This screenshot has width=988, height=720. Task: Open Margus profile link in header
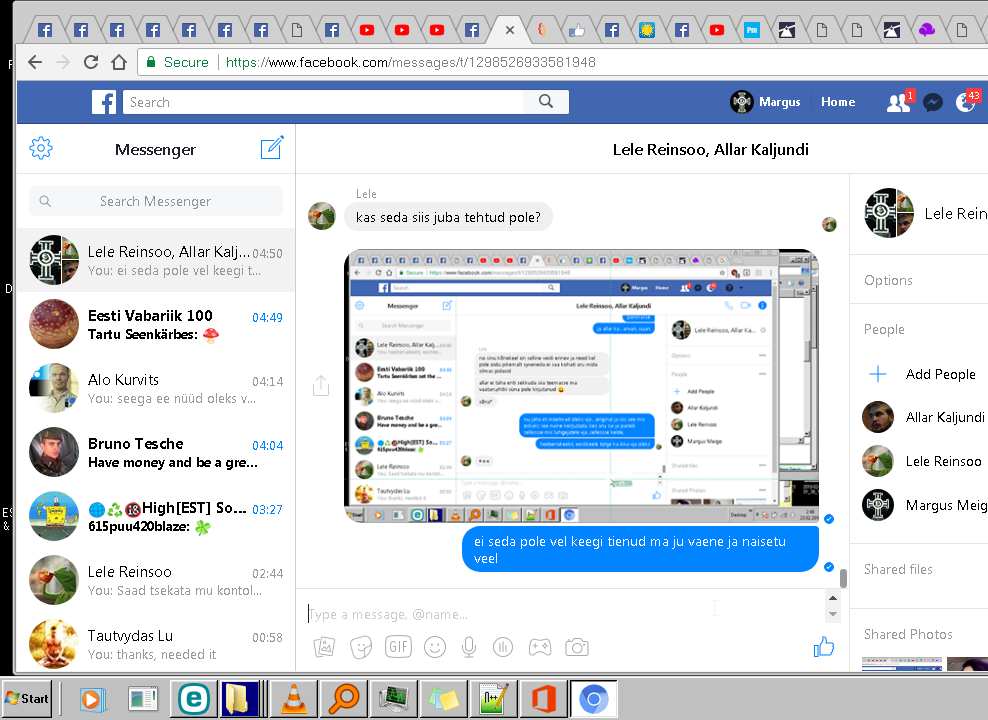tap(766, 102)
